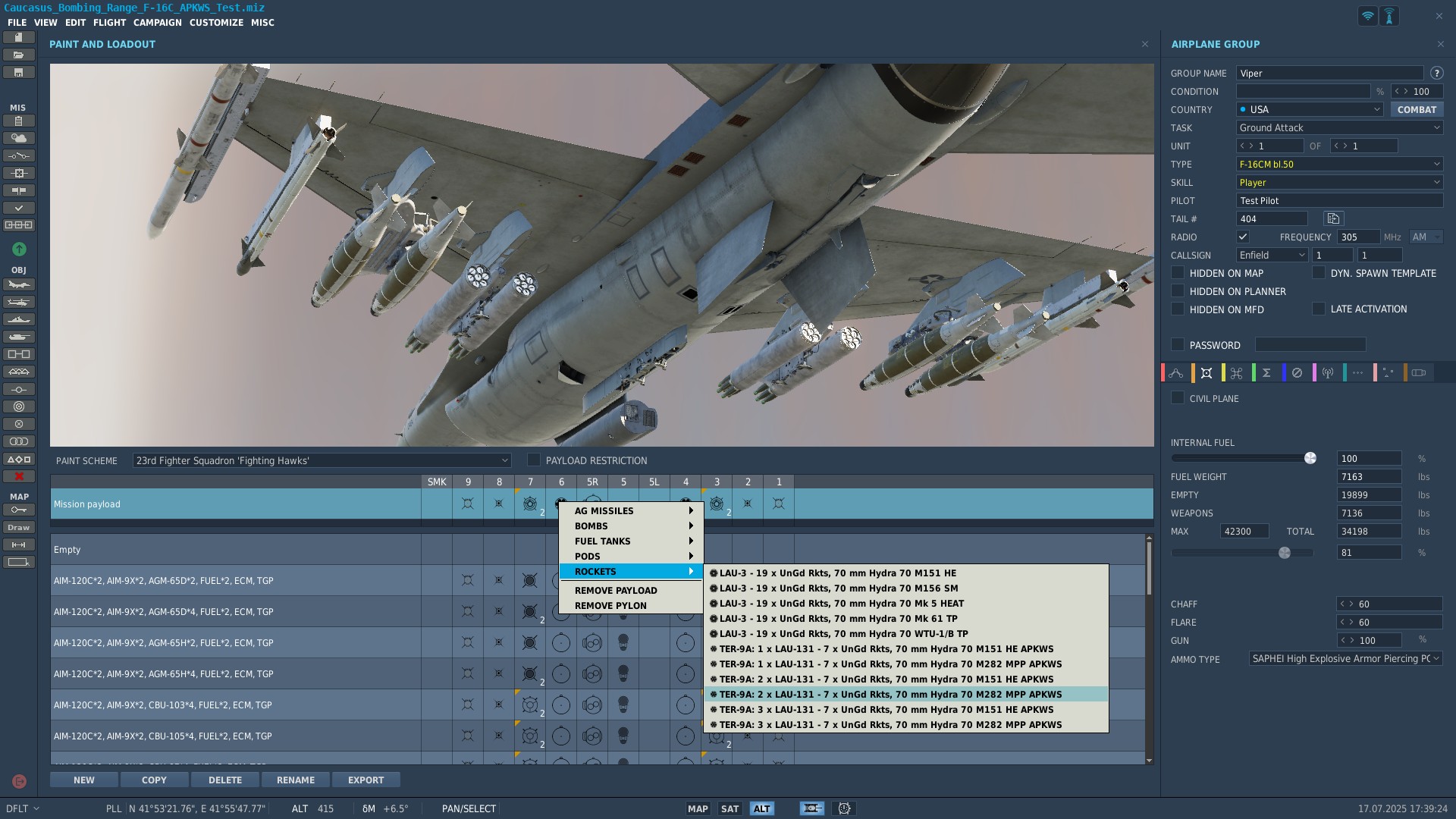Choose Remove Payload from context menu
This screenshot has height=819, width=1456.
click(x=616, y=591)
